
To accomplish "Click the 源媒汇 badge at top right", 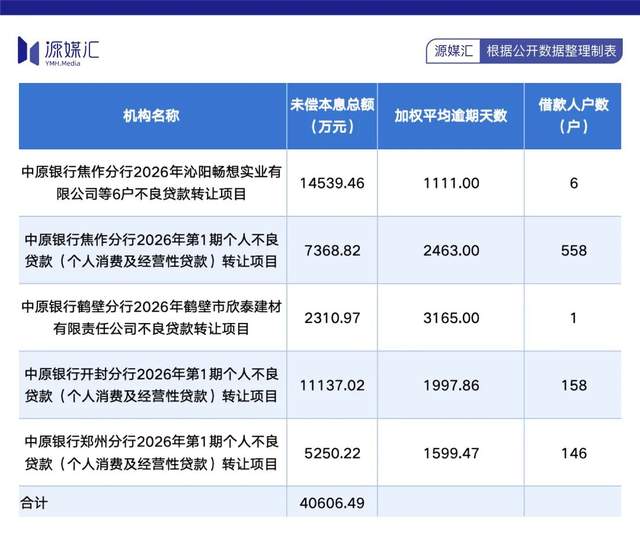I will pos(453,51).
